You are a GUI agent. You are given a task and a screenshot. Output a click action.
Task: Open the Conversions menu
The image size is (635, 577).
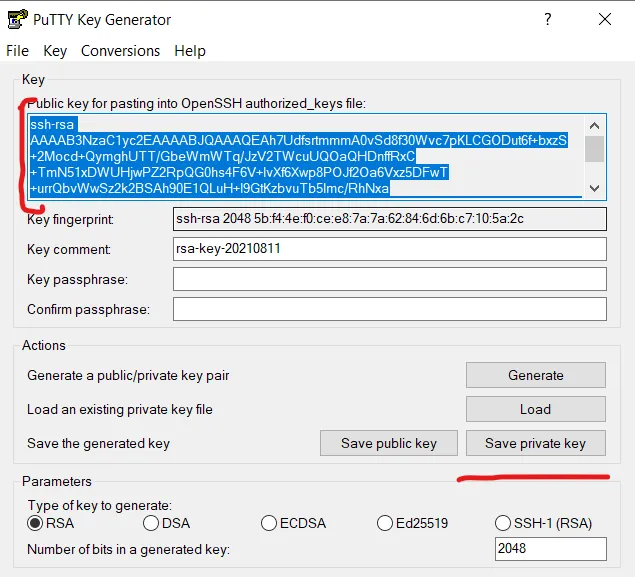tap(120, 51)
